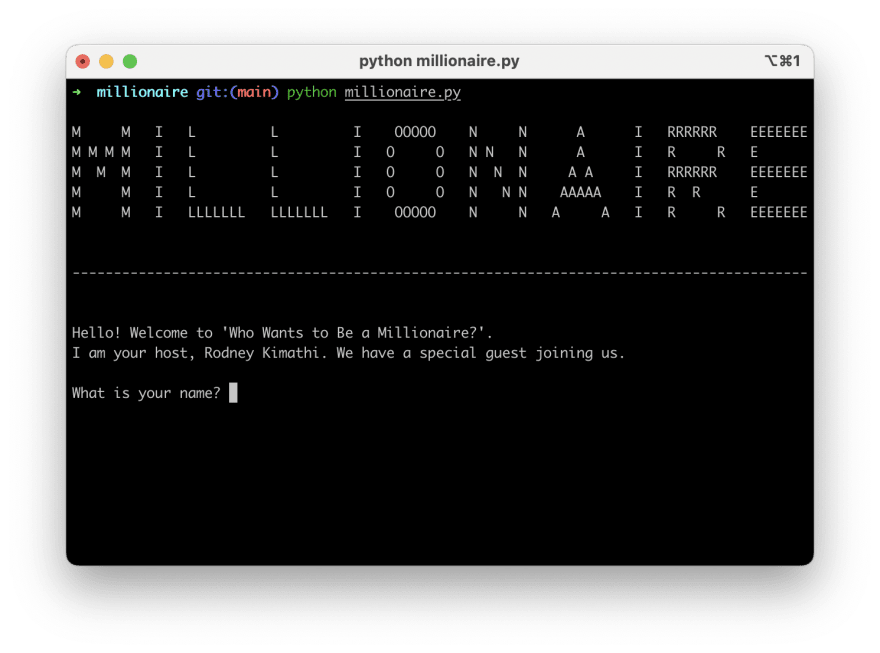
Task: Click the first 'LLLLLLL' in banner bottom row
Action: click(216, 213)
